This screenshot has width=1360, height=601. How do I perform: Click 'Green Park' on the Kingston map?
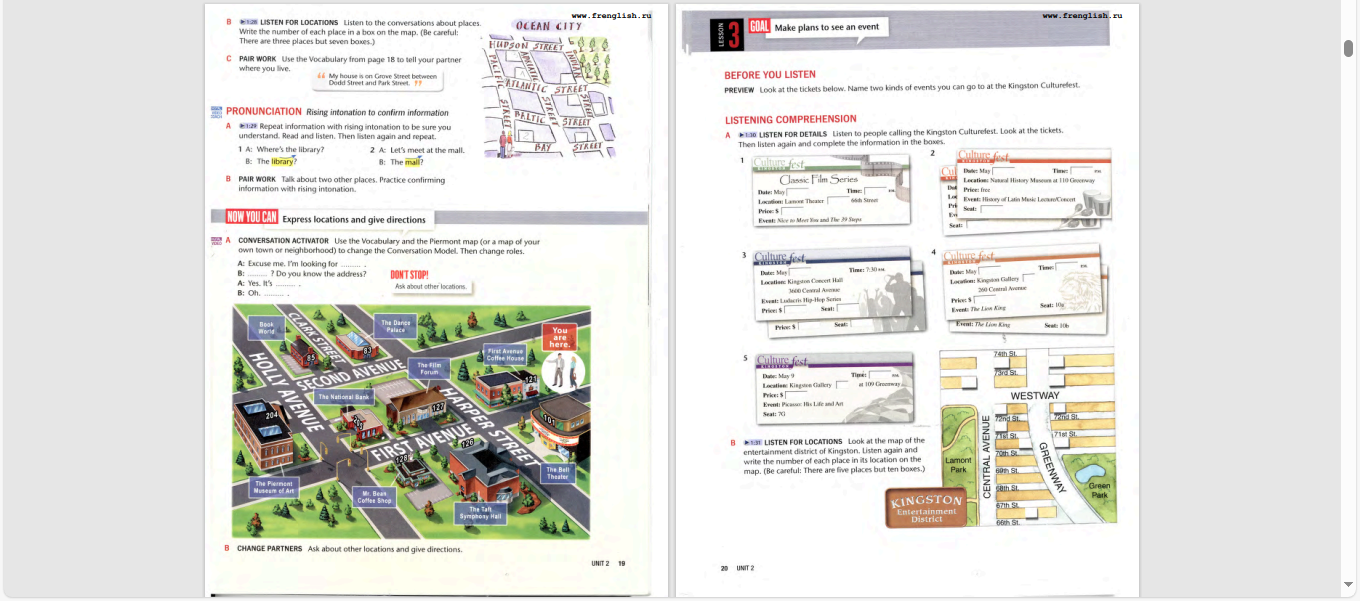click(1098, 490)
